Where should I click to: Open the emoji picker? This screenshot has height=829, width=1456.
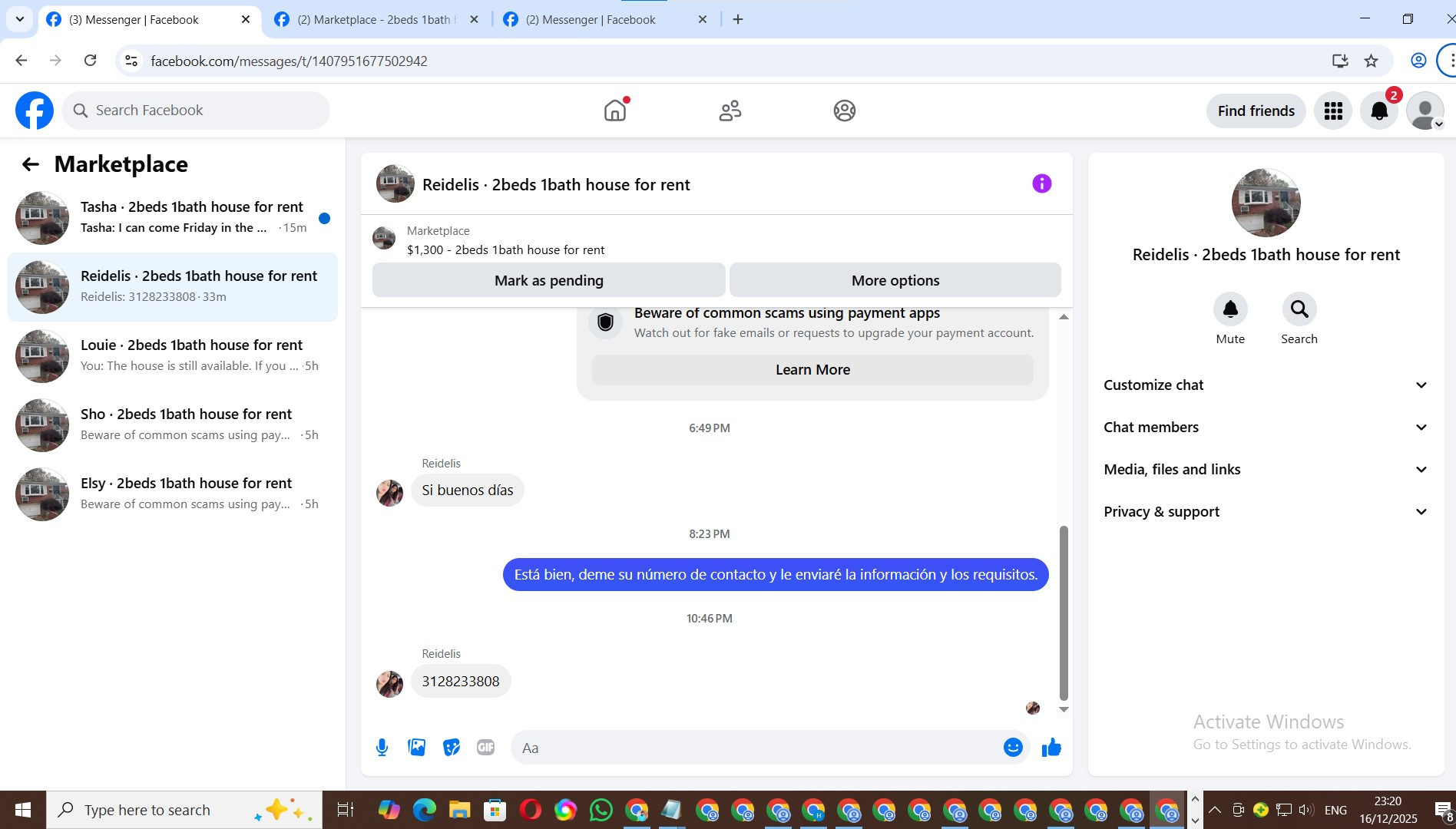click(x=1013, y=747)
